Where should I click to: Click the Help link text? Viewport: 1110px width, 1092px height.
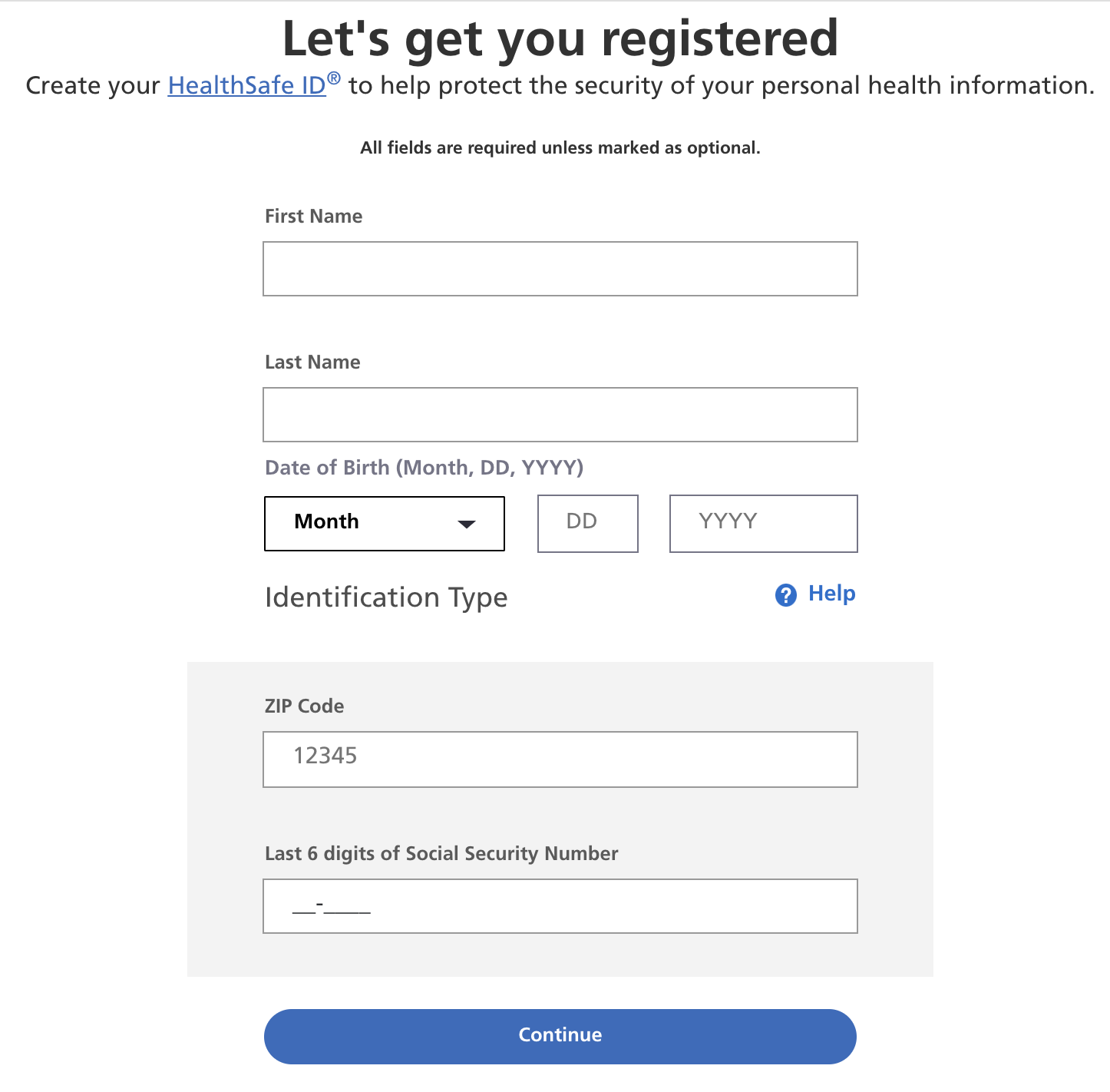(831, 594)
